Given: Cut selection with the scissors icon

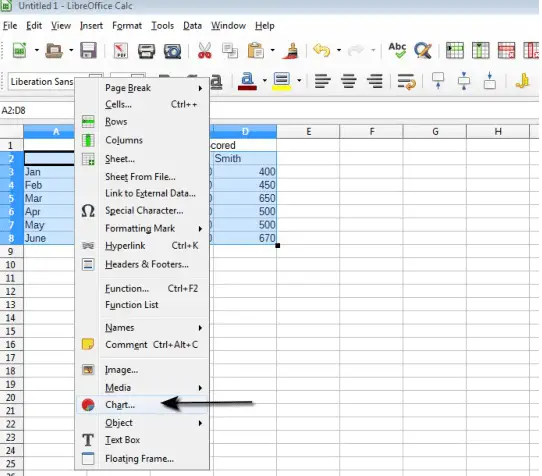Looking at the screenshot, I should click(x=204, y=50).
